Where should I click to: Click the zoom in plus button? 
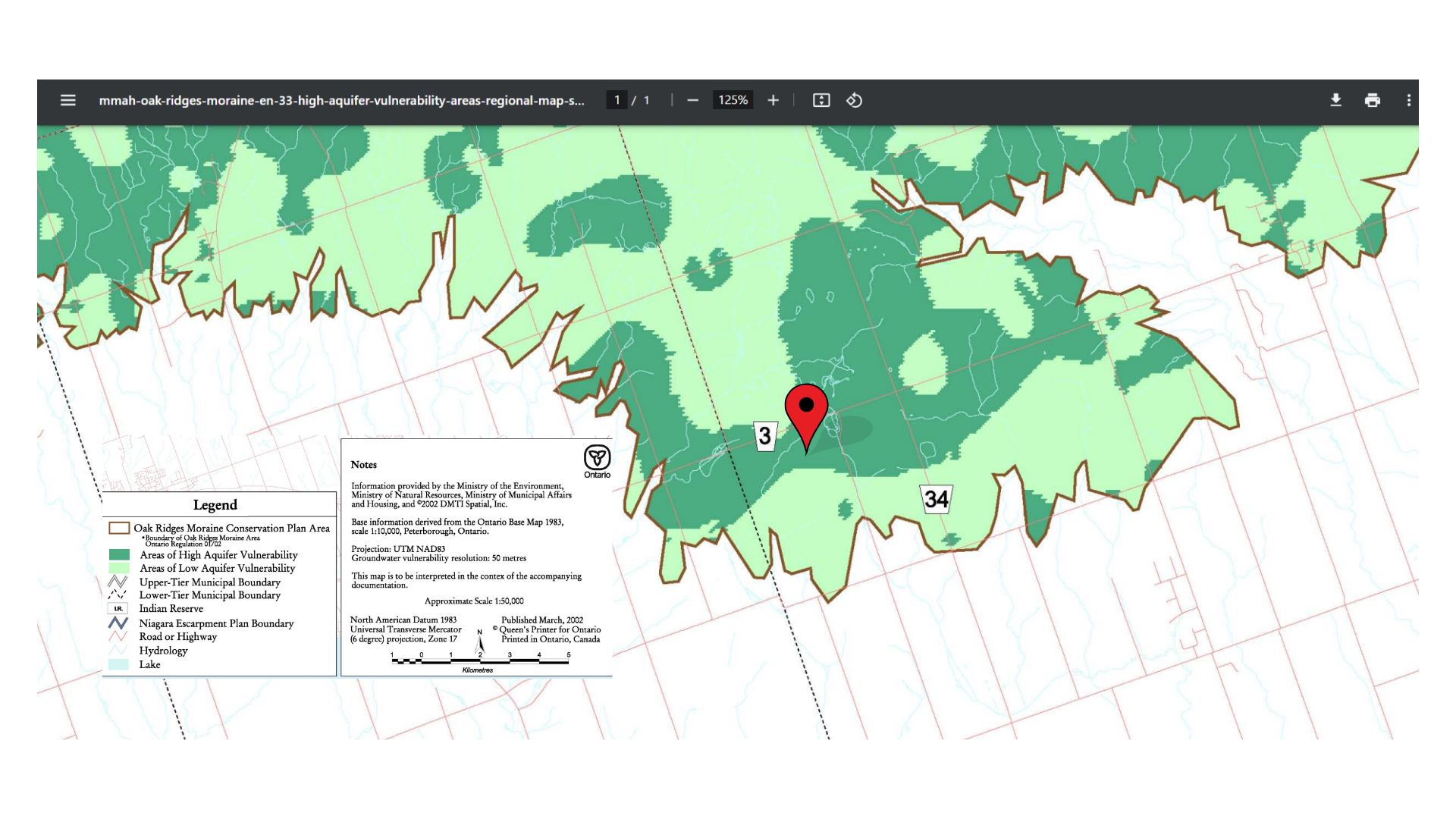[773, 100]
